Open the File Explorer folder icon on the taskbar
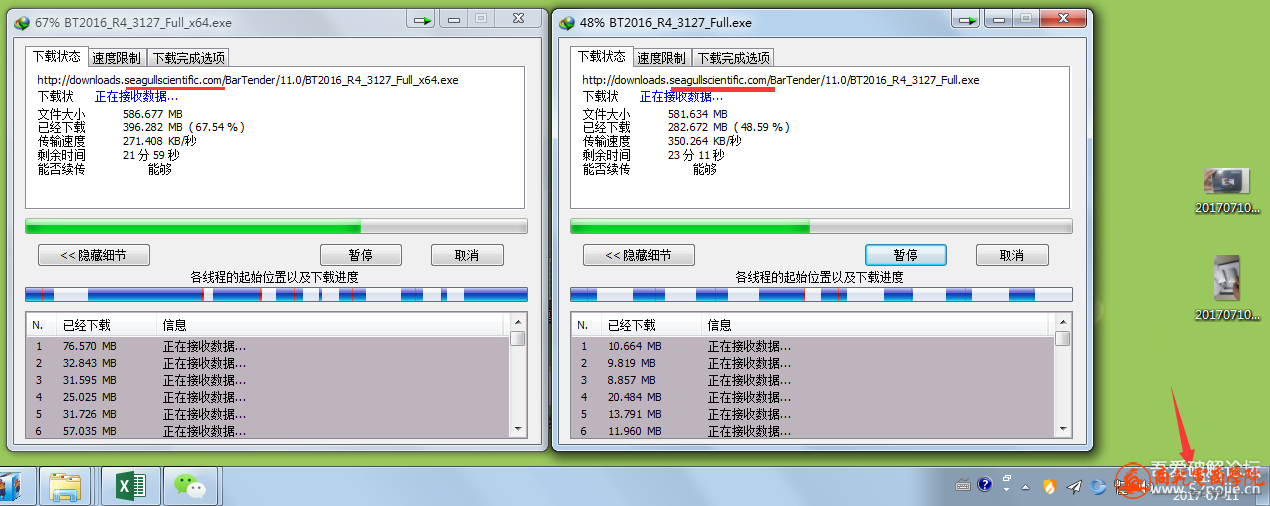1270x506 pixels. tap(66, 486)
